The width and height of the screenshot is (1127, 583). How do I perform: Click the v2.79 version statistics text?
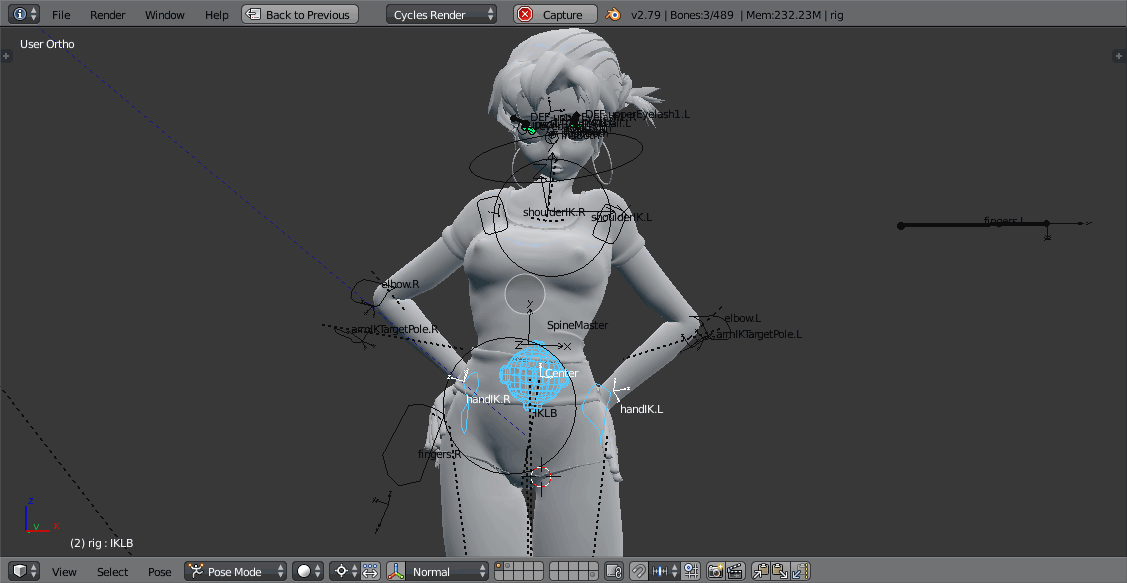pyautogui.click(x=737, y=15)
